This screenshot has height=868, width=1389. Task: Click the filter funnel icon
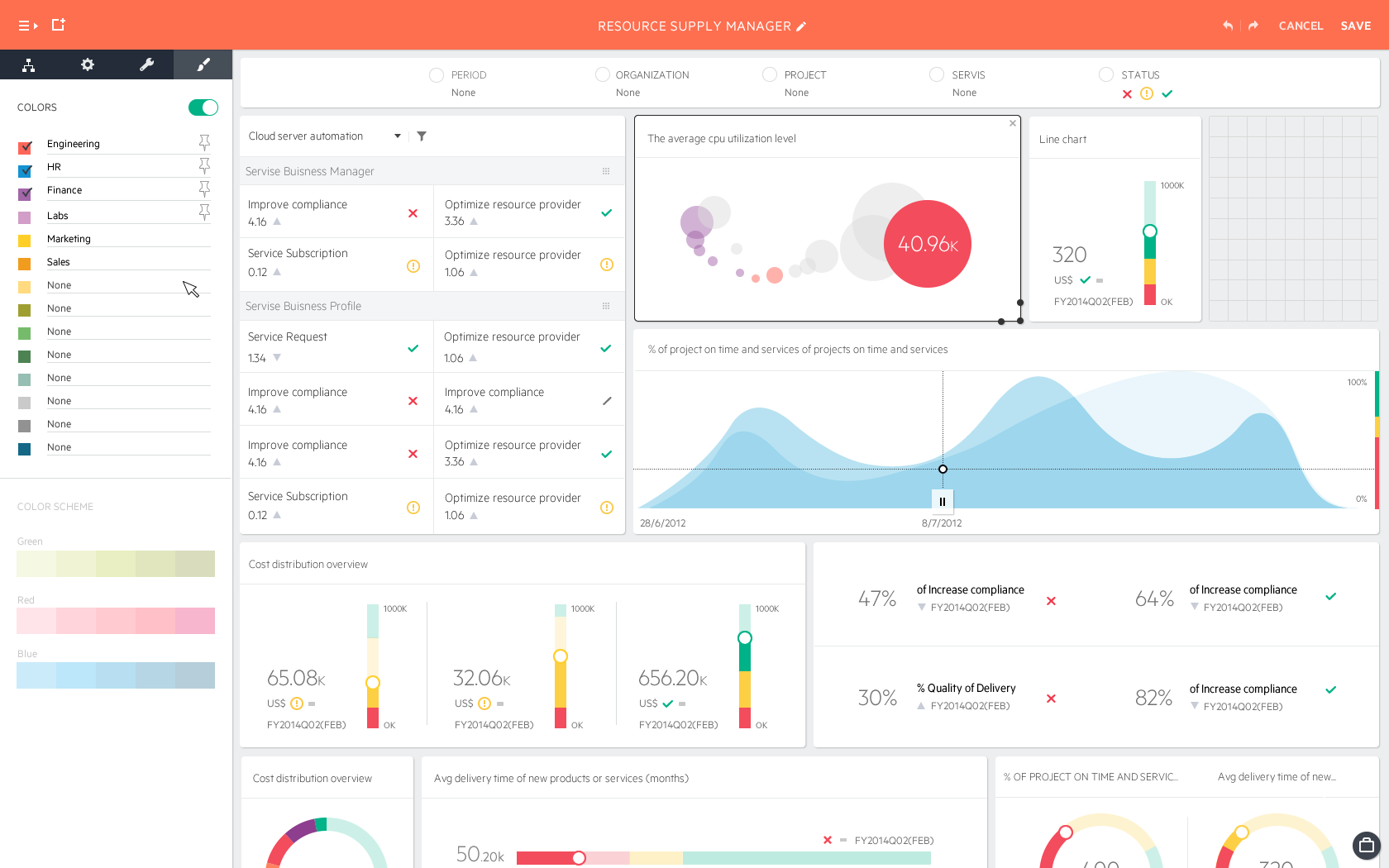(422, 136)
